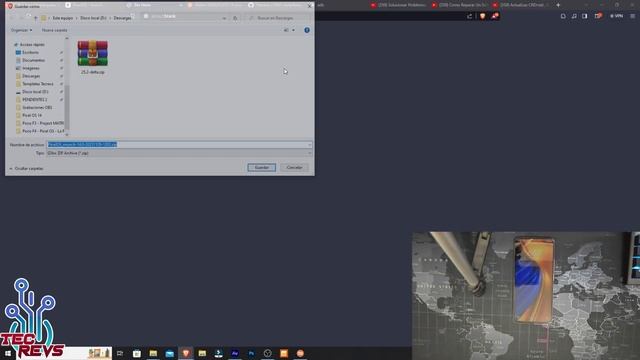Select the Poco F3 folder in the navigation pane
This screenshot has height=360, width=640.
[43, 123]
